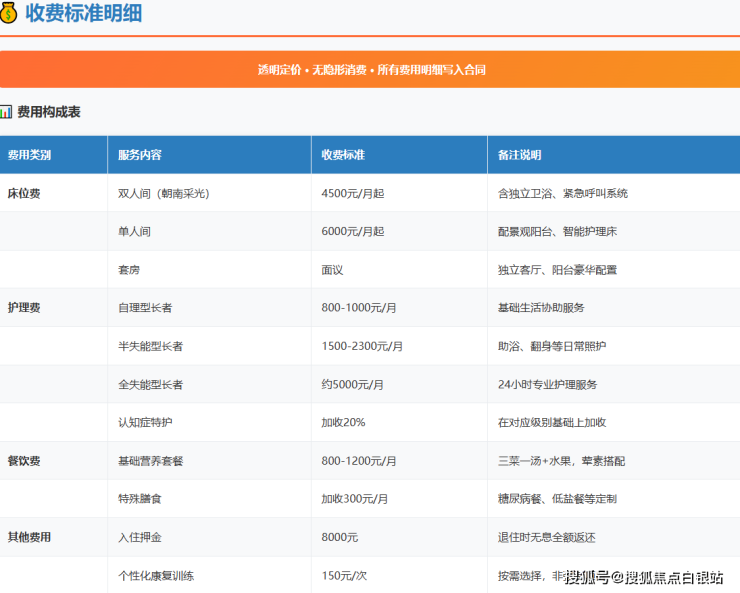Click the orange 透明定价 banner
The height and width of the screenshot is (593, 740).
click(x=370, y=70)
